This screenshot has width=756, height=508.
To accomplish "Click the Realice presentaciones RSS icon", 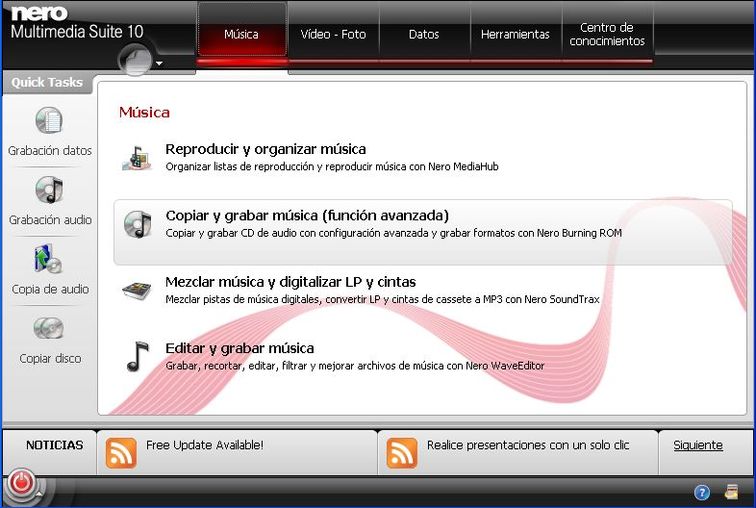I will (x=402, y=453).
